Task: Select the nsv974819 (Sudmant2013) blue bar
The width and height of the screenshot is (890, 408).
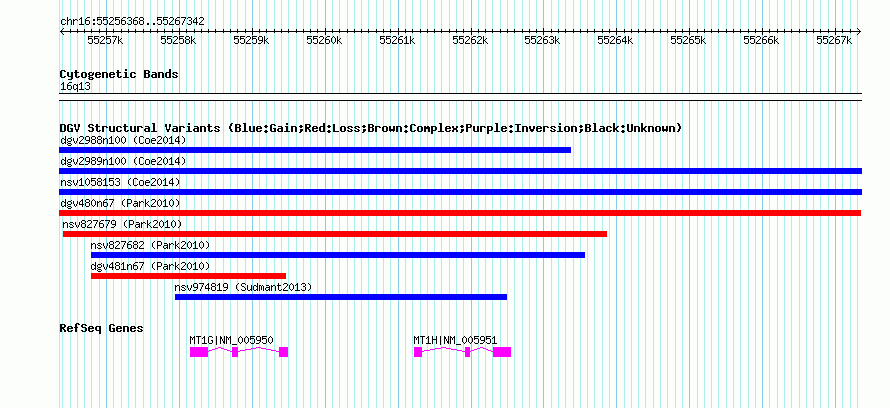Action: click(341, 297)
